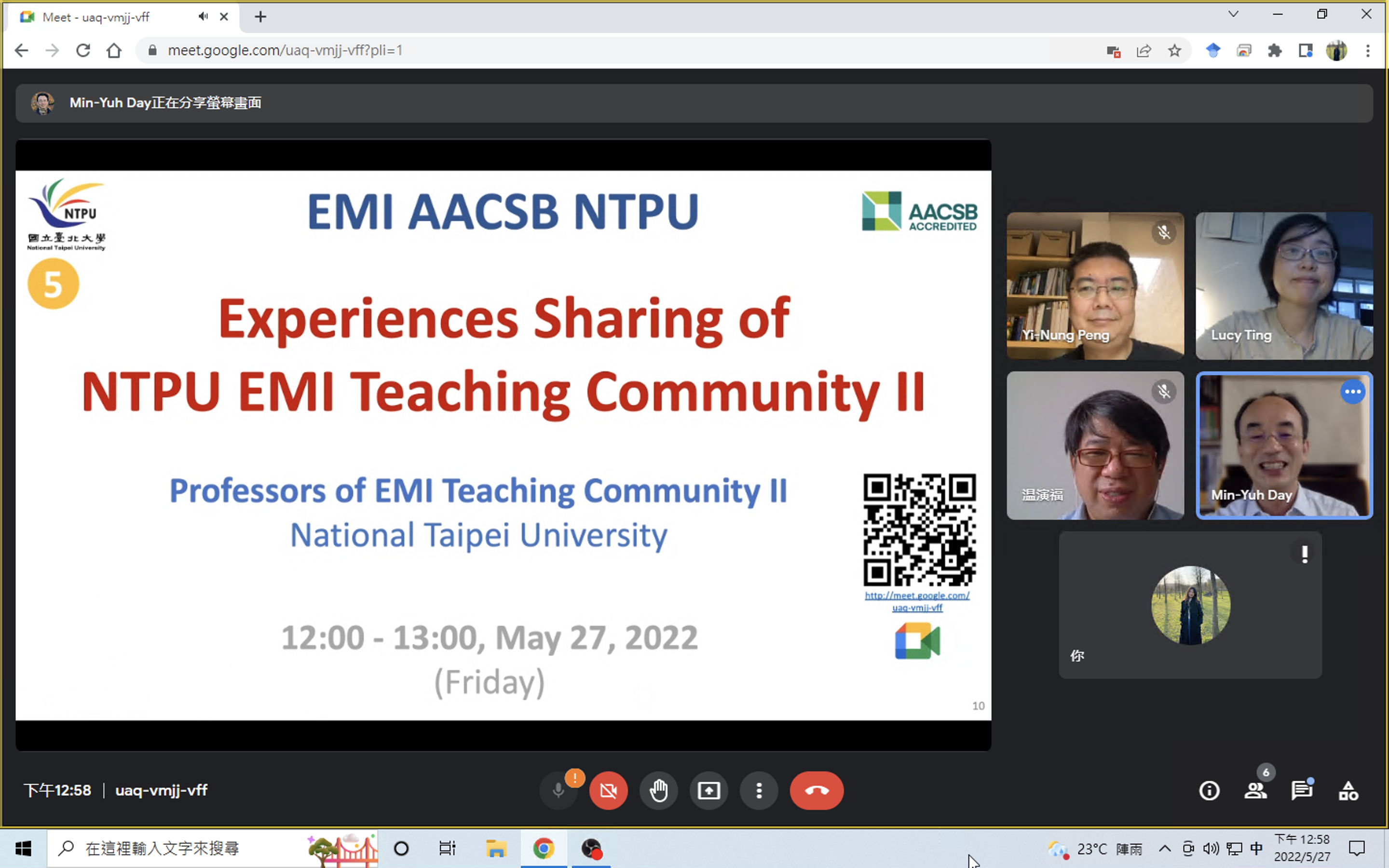Image resolution: width=1389 pixels, height=868 pixels.
Task: Open a new browser tab
Action: [x=260, y=17]
